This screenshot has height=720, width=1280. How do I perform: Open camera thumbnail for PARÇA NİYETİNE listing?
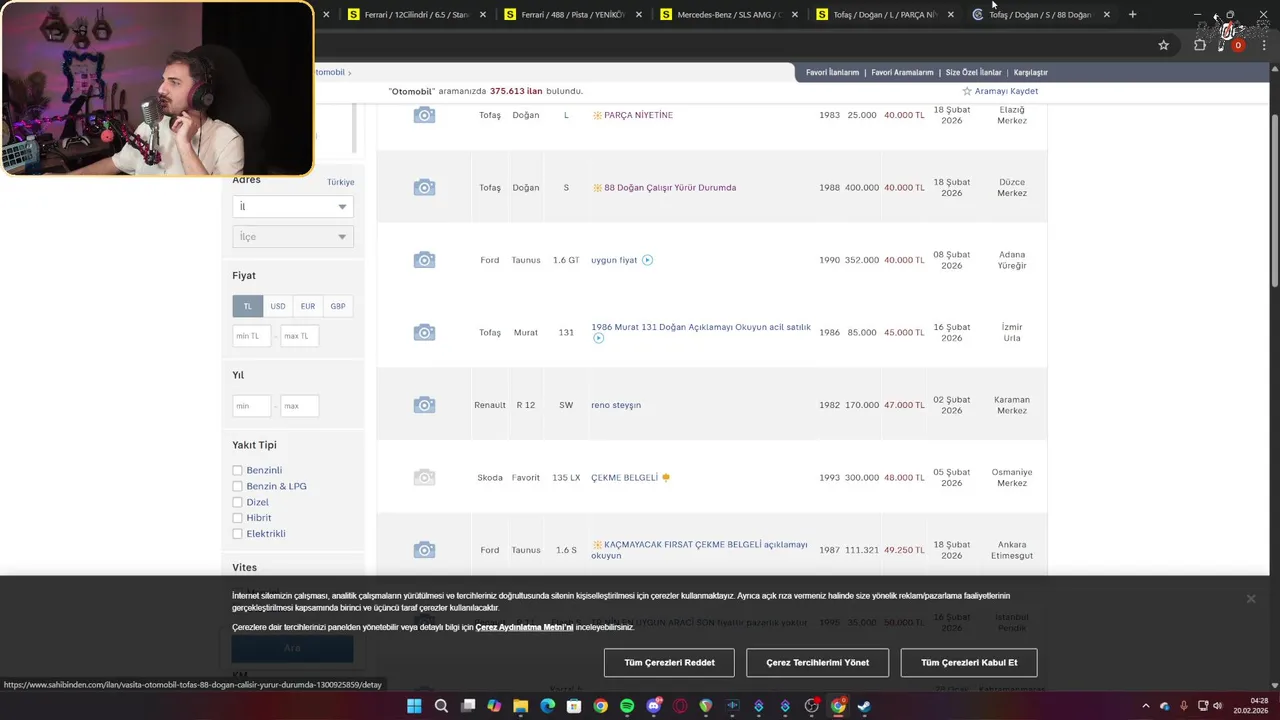(424, 115)
